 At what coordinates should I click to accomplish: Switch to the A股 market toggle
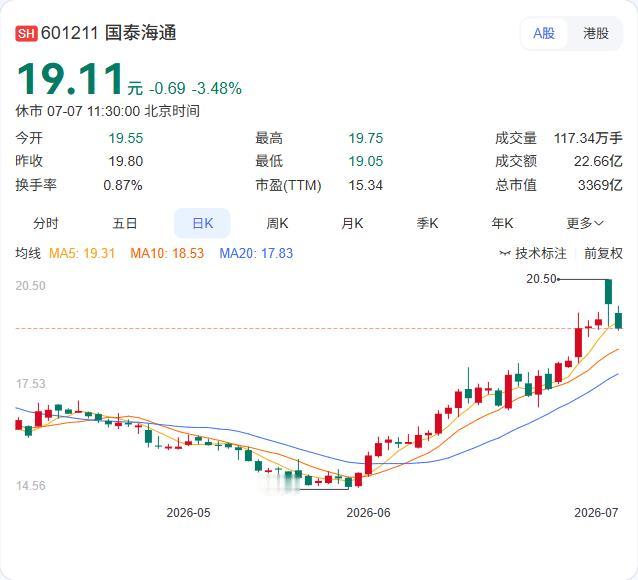[x=544, y=33]
